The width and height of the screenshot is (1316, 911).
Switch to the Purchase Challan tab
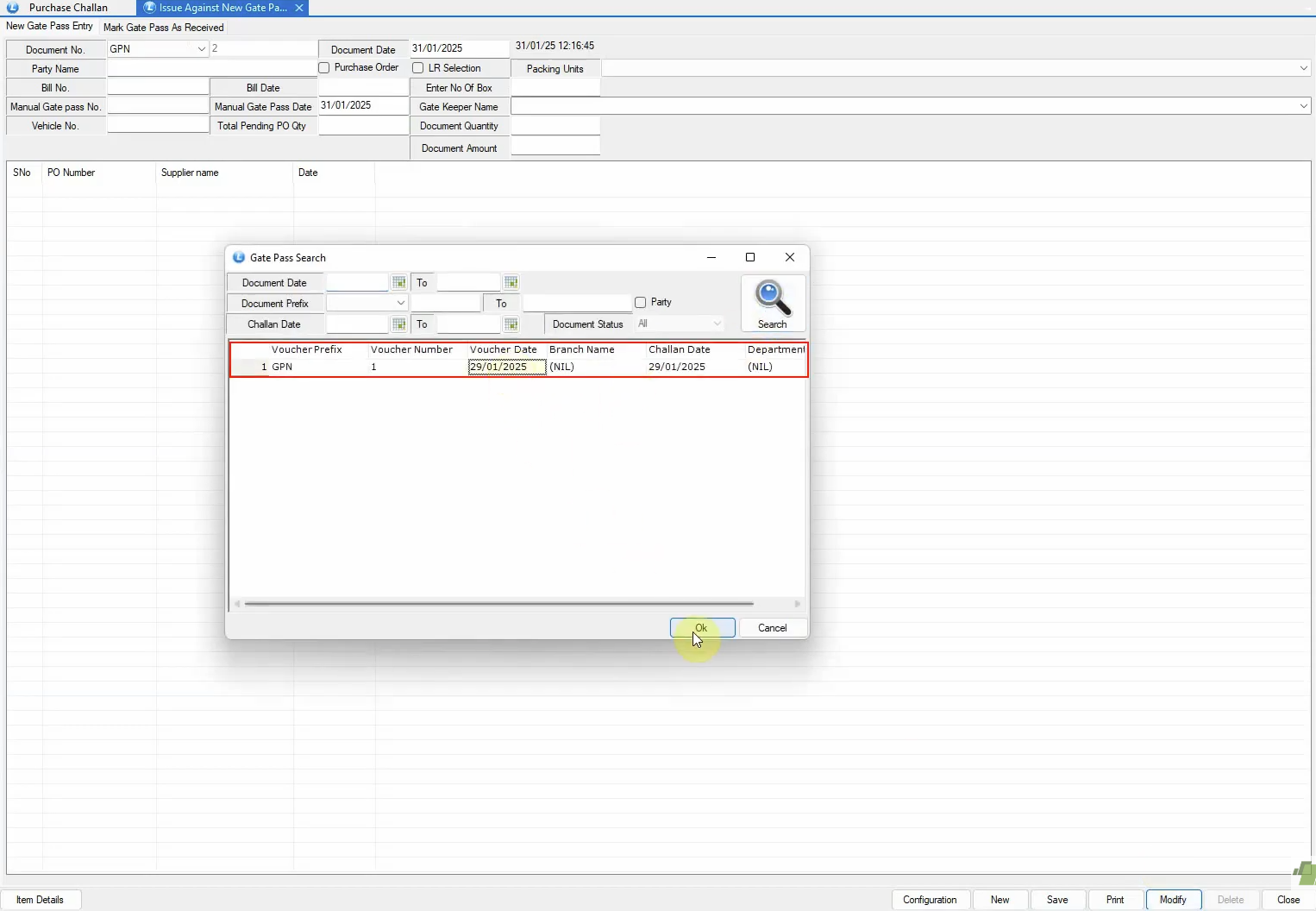click(67, 8)
